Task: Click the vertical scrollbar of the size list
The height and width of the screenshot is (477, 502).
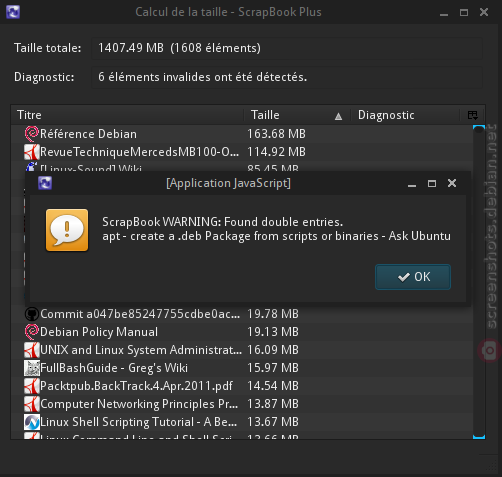Action: pos(479,282)
